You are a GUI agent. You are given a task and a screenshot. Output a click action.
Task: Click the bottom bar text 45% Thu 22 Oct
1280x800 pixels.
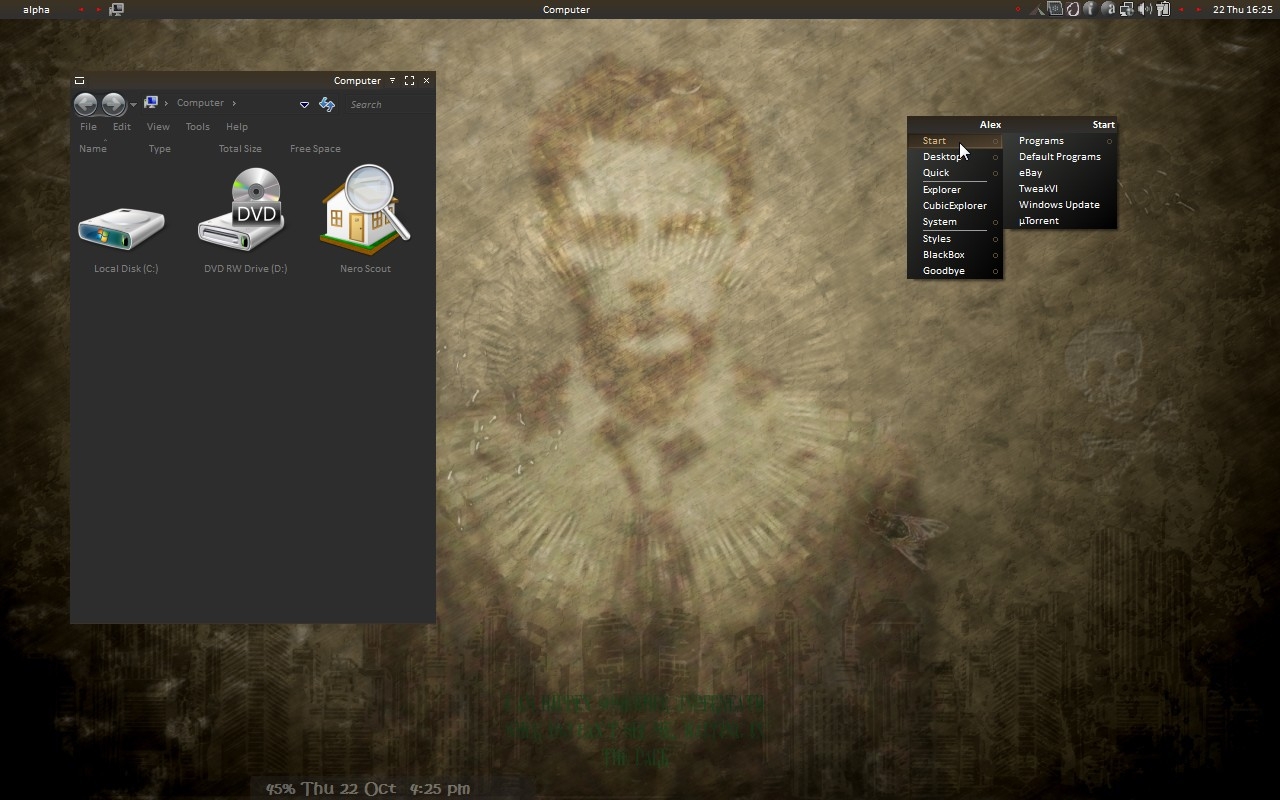click(x=331, y=788)
